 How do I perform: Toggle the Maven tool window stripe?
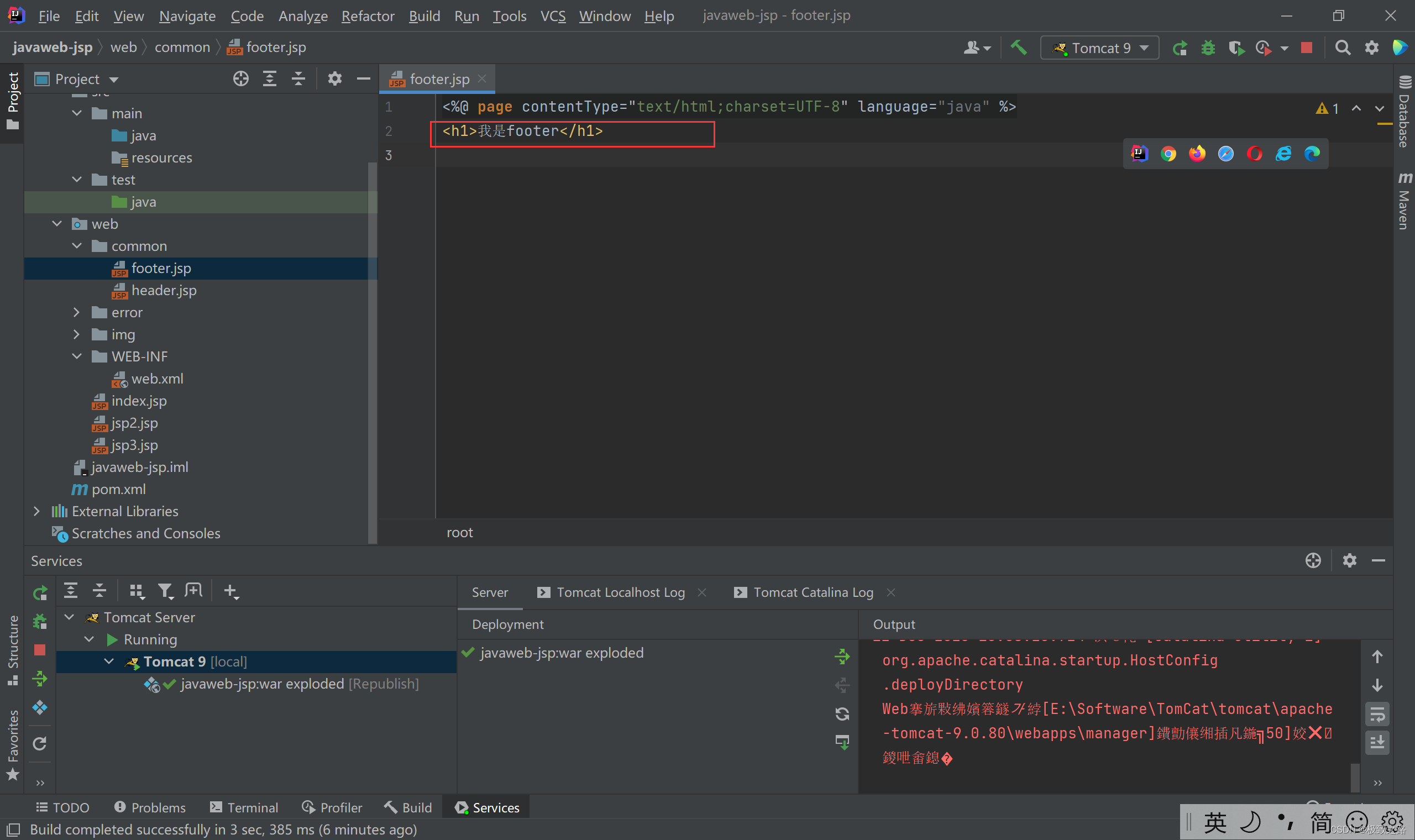(x=1404, y=201)
